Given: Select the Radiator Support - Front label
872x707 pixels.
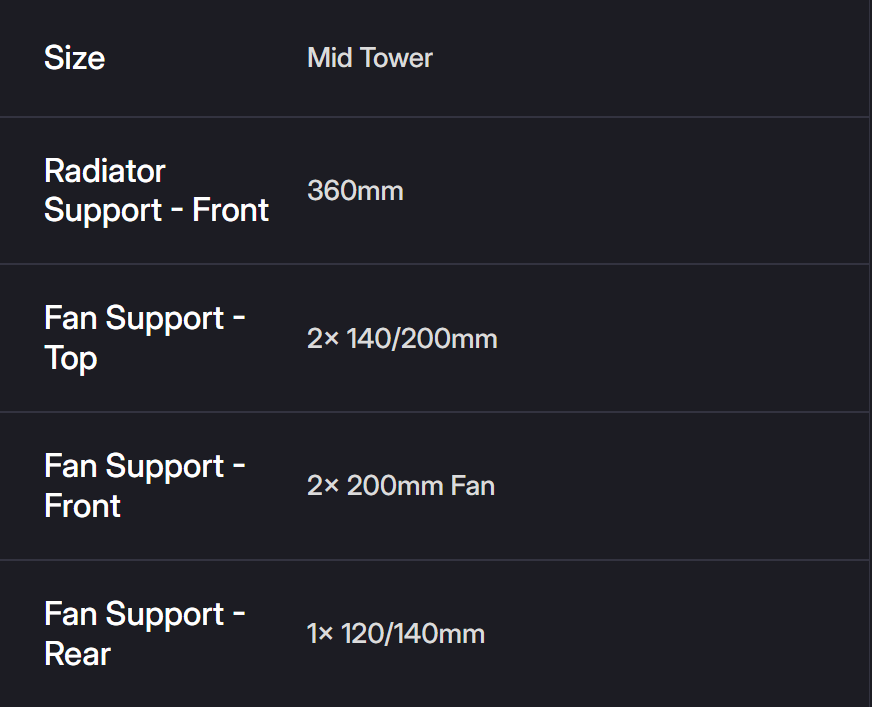Looking at the screenshot, I should 156,190.
